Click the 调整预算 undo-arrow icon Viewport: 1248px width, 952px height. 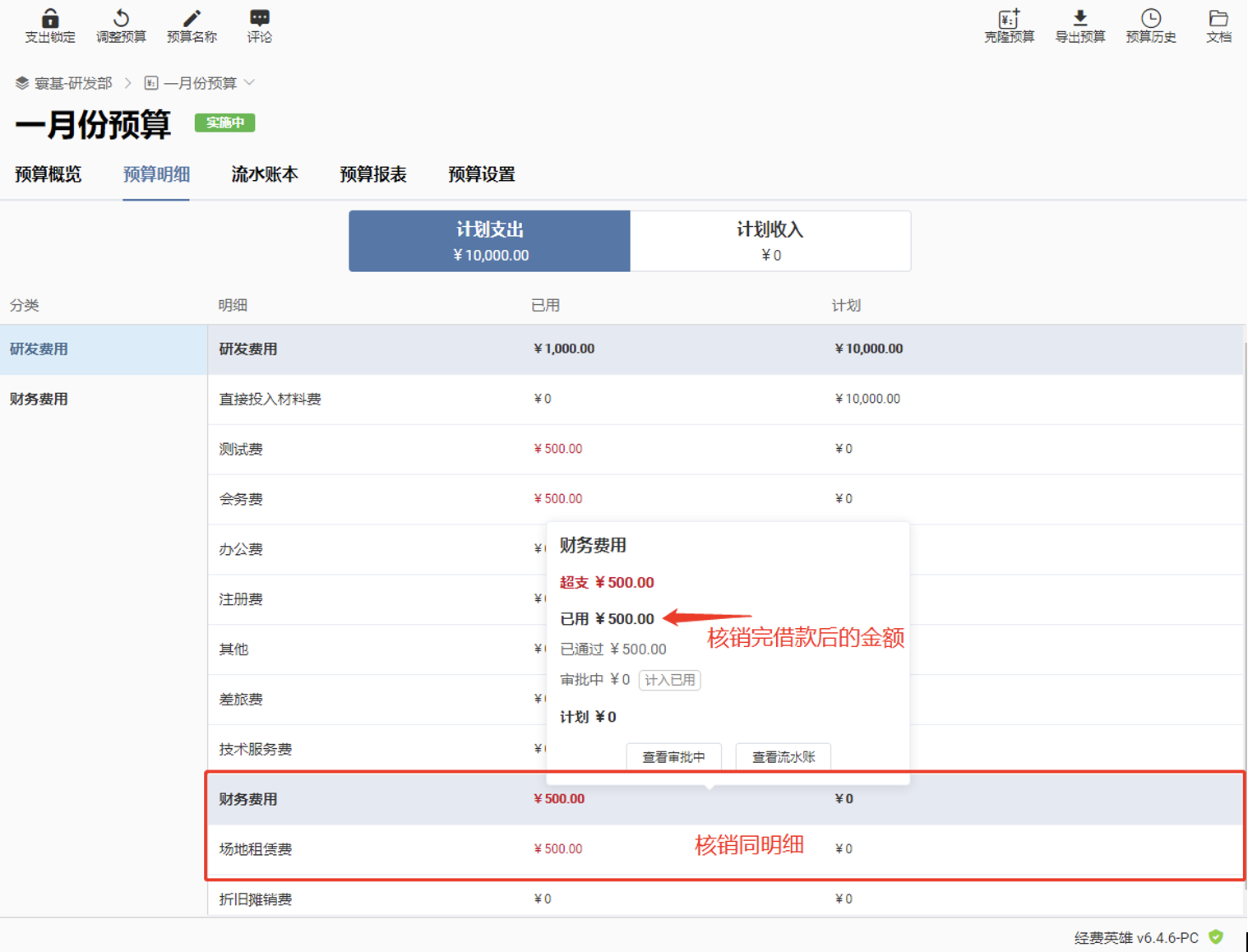[121, 18]
